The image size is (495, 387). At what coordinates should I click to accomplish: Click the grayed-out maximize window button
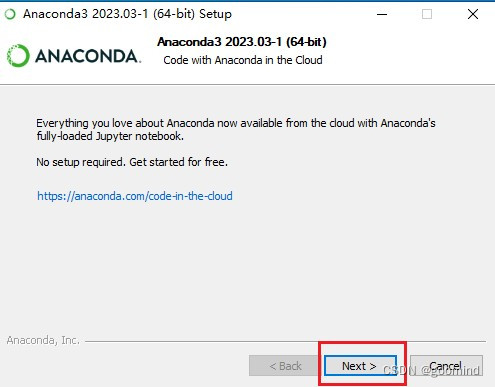(427, 14)
